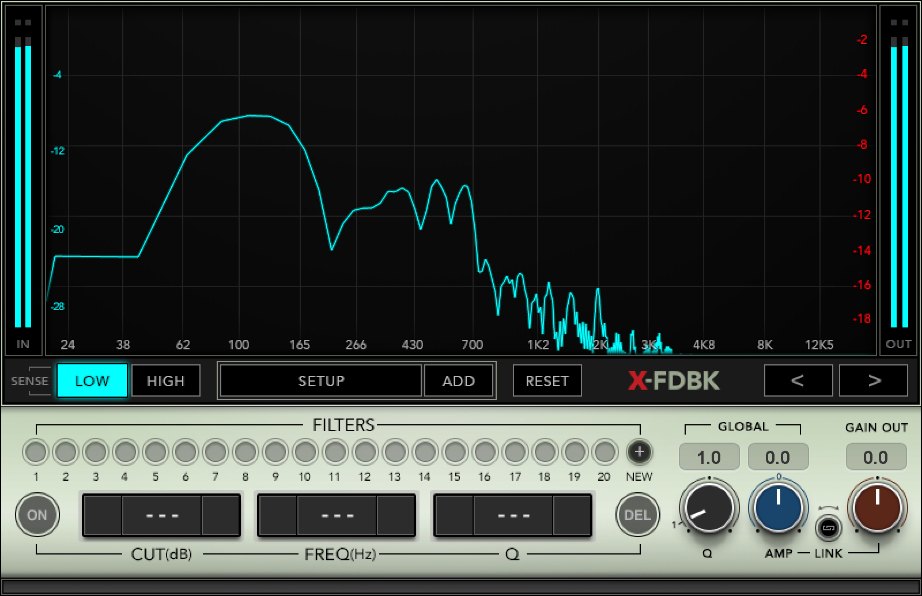This screenshot has width=922, height=596.
Task: Click the Q-AMP link icon button
Action: point(827,526)
